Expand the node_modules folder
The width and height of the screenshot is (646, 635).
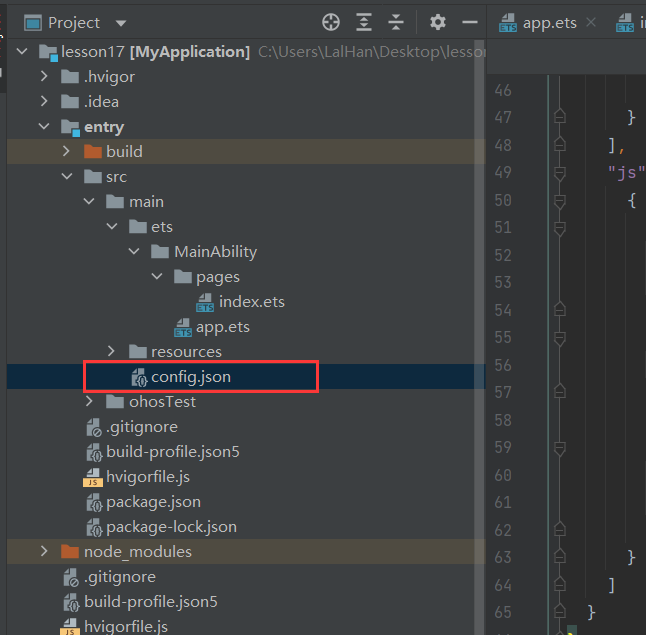(44, 551)
